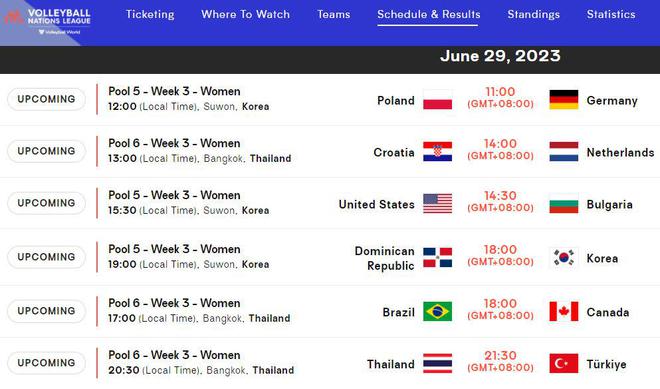Click the Poland flag icon
Viewport: 660px width, 389px height.
point(437,100)
